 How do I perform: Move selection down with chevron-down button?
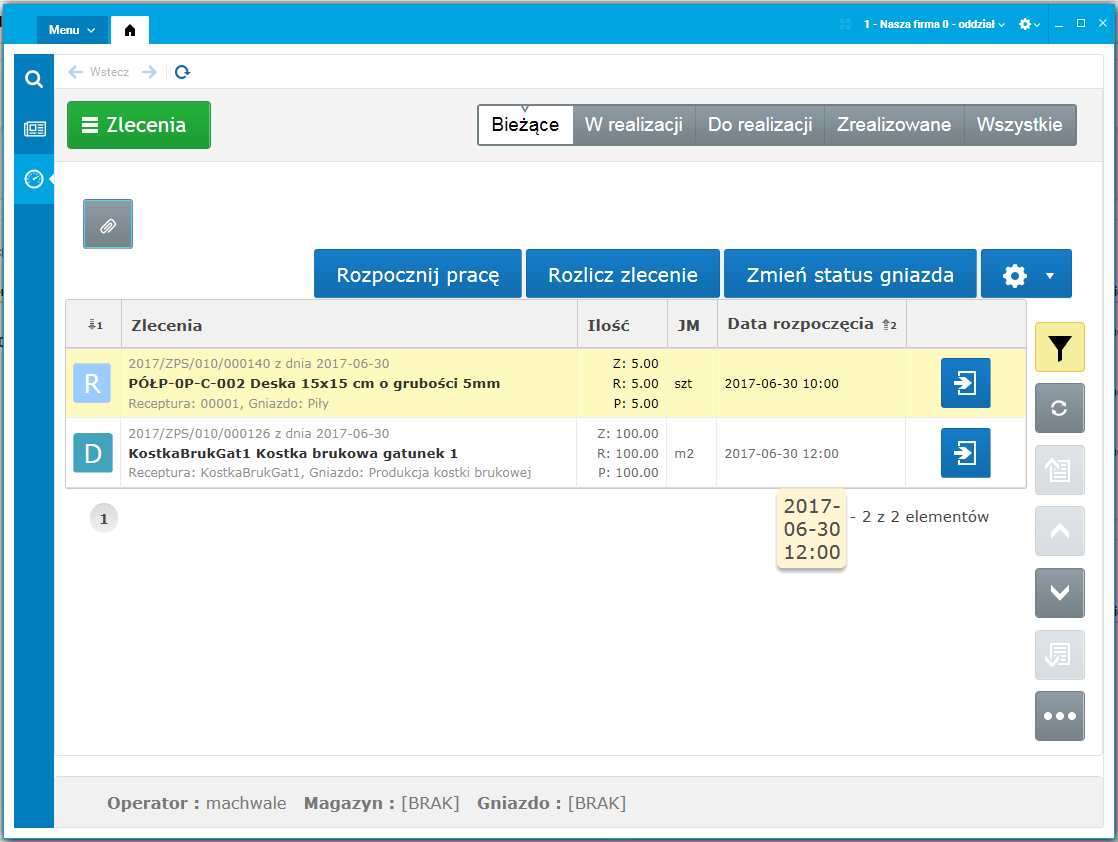[1060, 592]
